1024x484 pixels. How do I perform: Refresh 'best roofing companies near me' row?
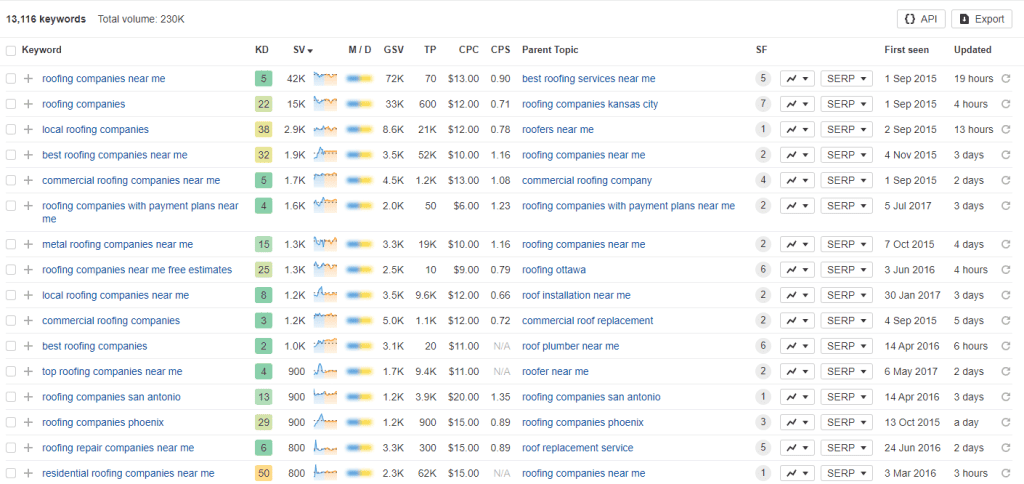(x=1006, y=155)
